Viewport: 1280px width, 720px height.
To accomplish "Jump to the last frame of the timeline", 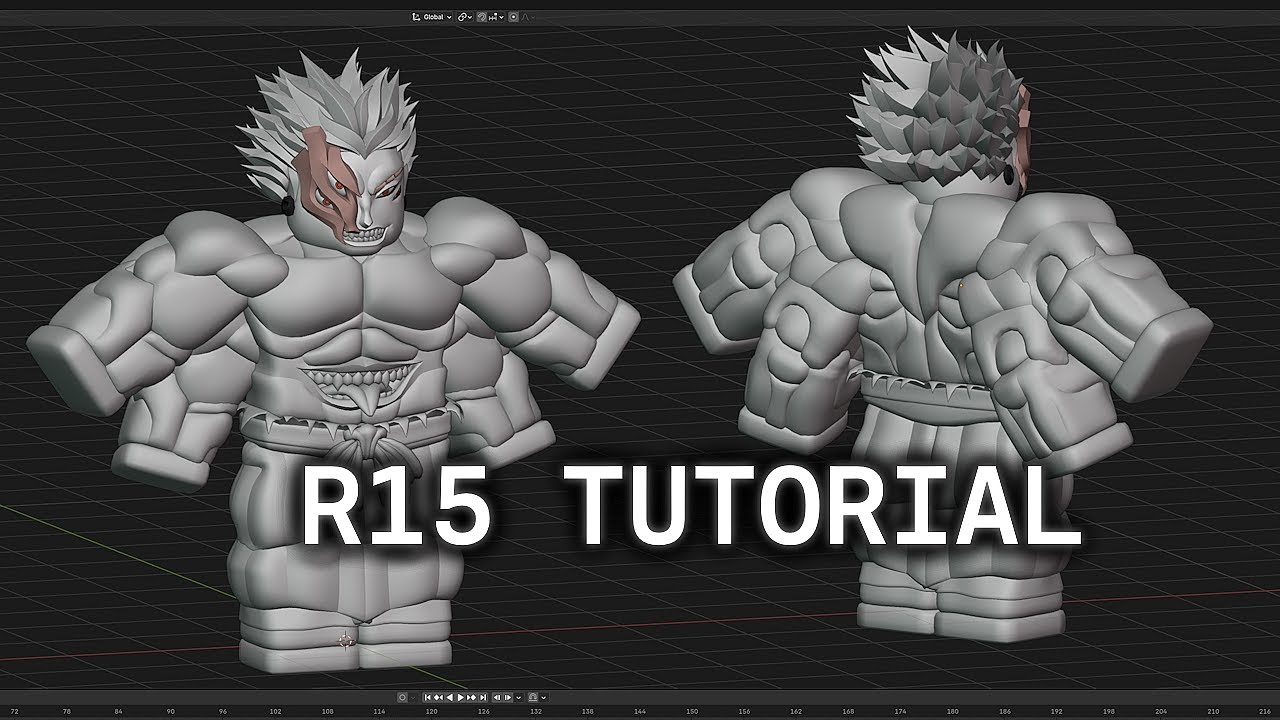I will point(483,697).
